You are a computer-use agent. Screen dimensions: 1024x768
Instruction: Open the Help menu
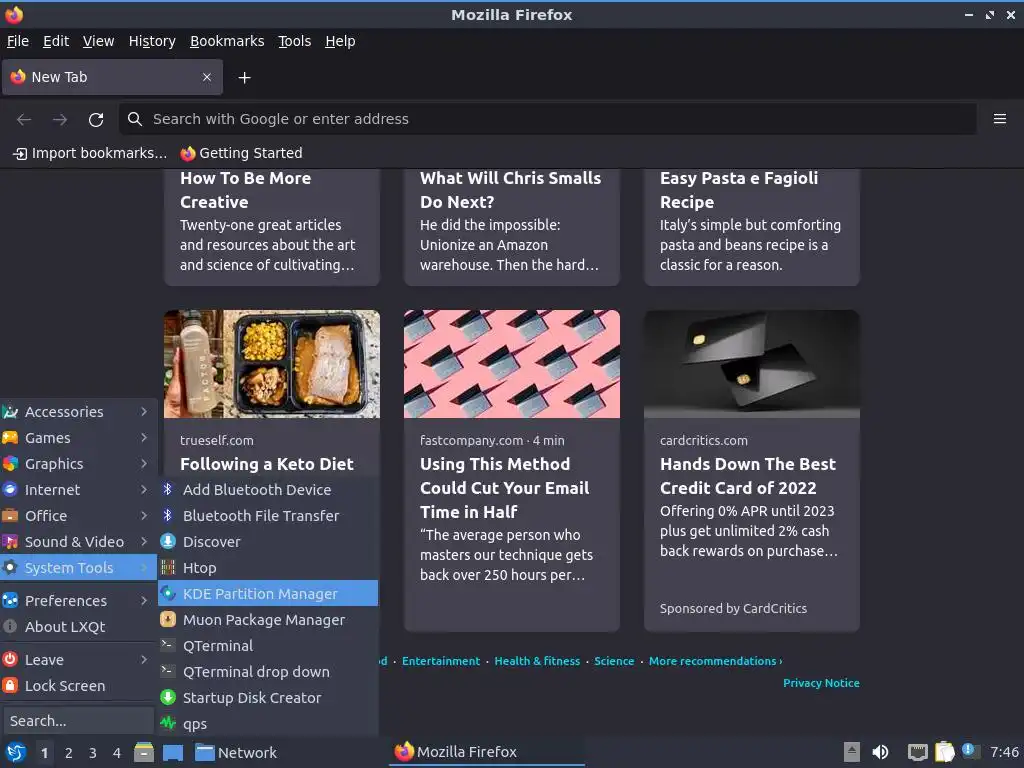point(340,41)
